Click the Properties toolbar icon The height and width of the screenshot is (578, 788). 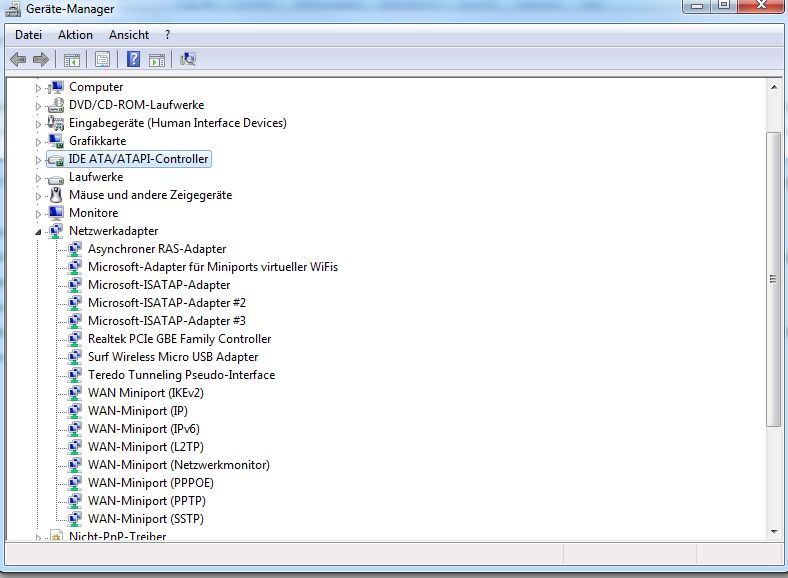(x=102, y=59)
